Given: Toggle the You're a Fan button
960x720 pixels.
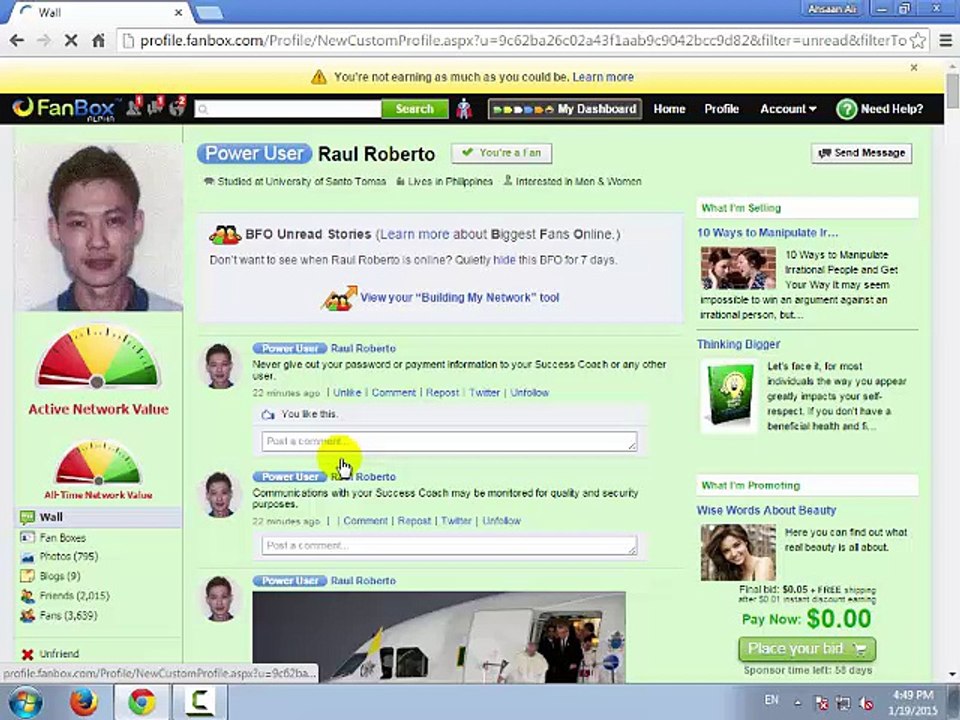Looking at the screenshot, I should tap(501, 153).
